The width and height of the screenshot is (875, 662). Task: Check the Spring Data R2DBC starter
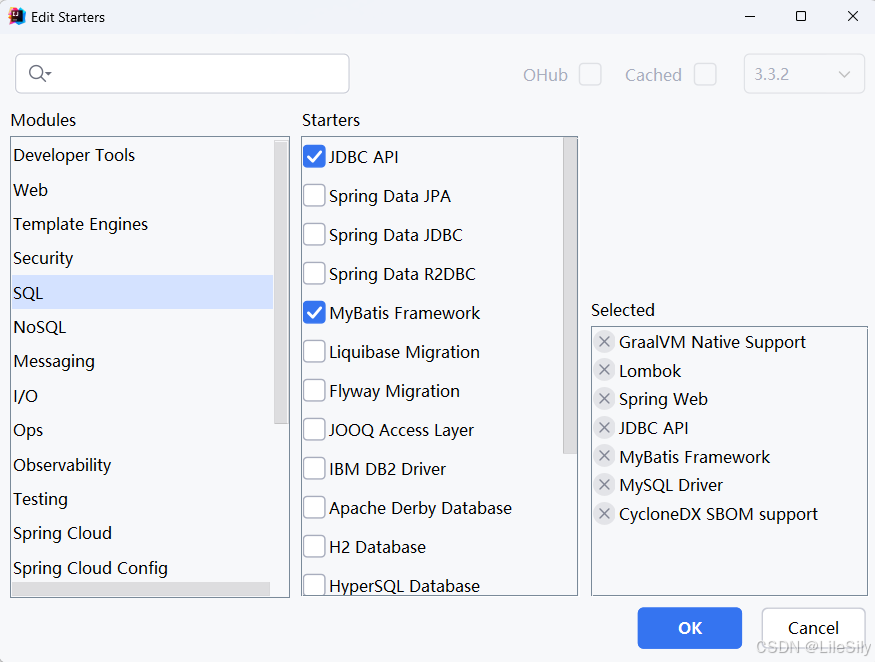314,274
